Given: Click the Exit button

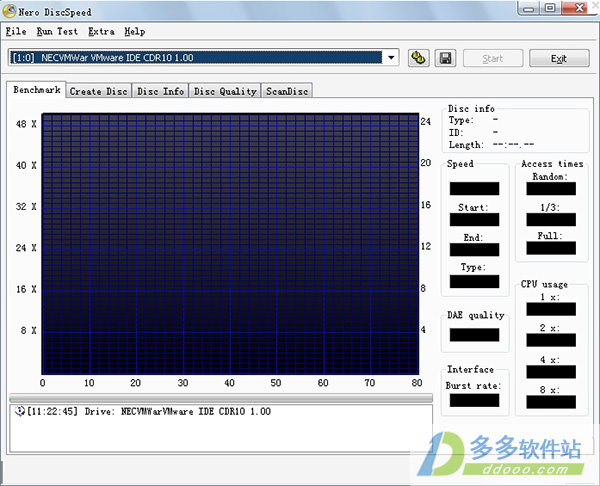Looking at the screenshot, I should (559, 59).
